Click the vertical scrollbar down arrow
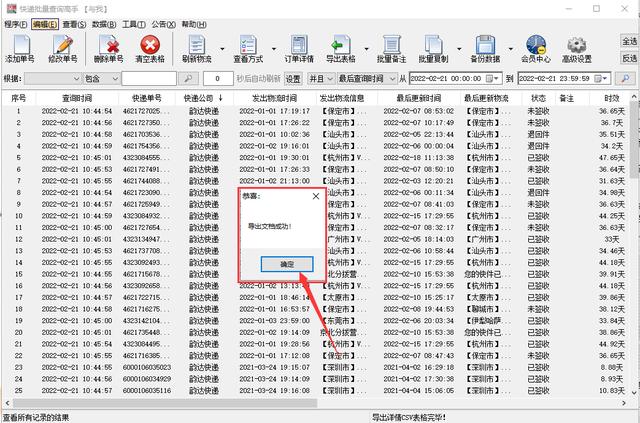 (x=634, y=393)
